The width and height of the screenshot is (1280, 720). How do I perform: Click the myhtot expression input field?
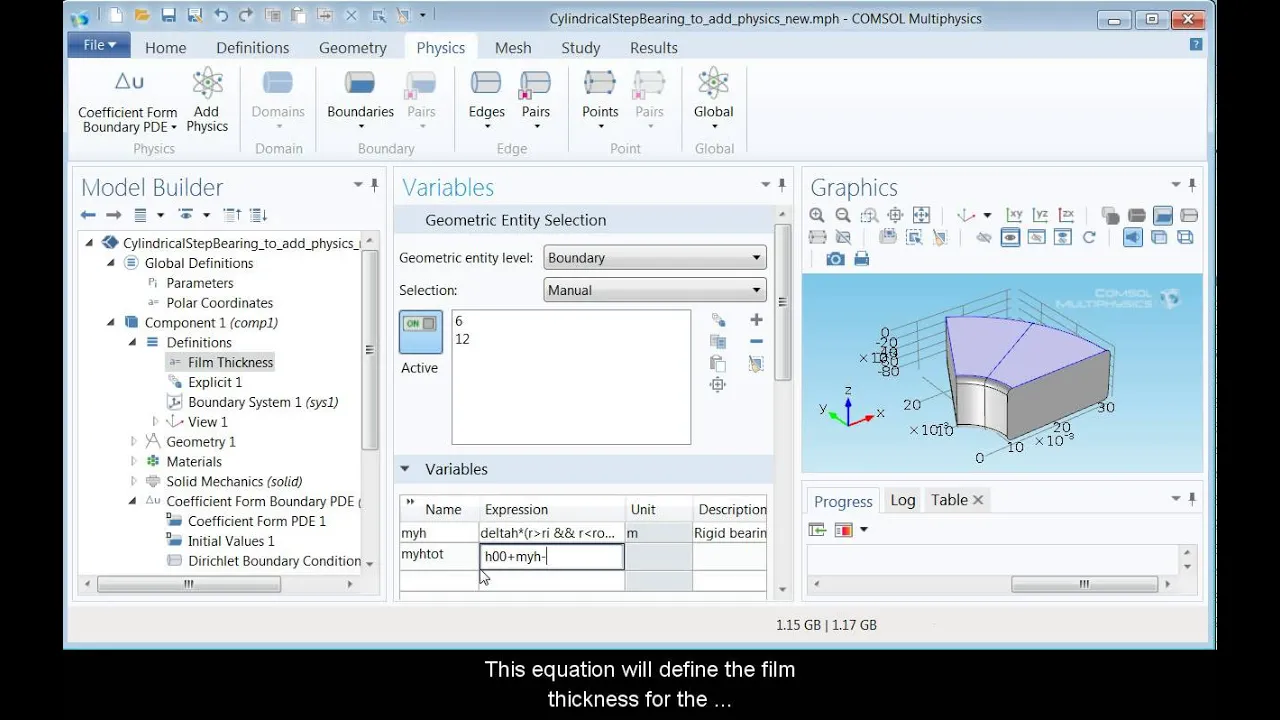click(x=553, y=557)
